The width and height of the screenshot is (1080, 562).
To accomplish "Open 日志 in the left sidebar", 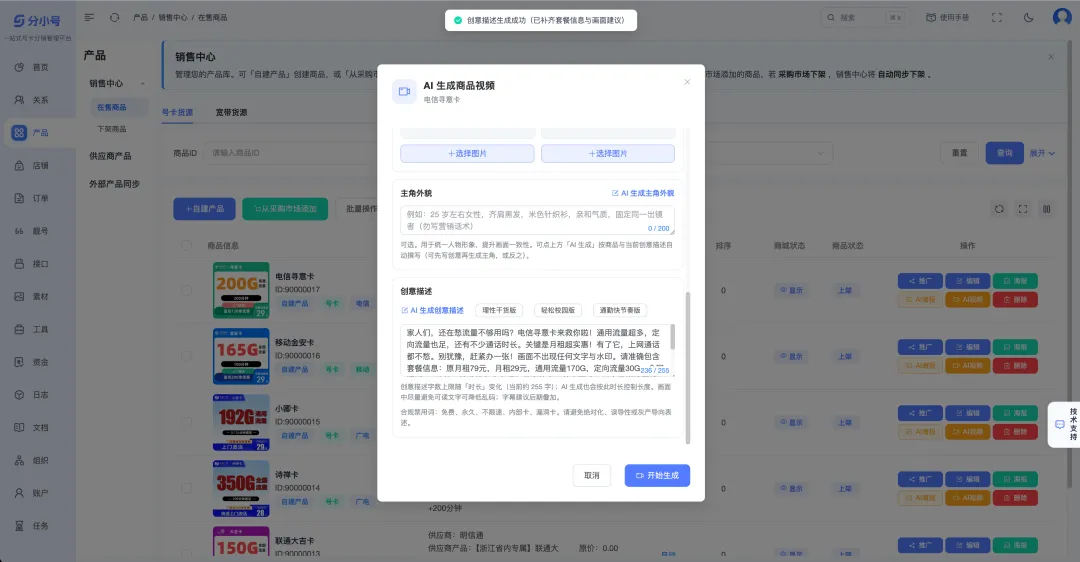I will (x=32, y=395).
